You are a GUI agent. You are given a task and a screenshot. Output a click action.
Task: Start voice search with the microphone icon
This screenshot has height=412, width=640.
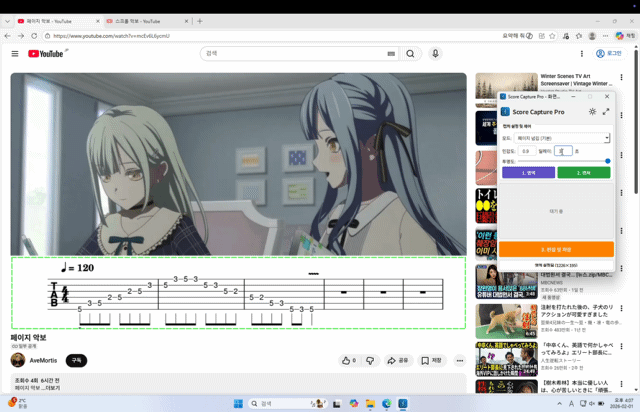(x=435, y=54)
